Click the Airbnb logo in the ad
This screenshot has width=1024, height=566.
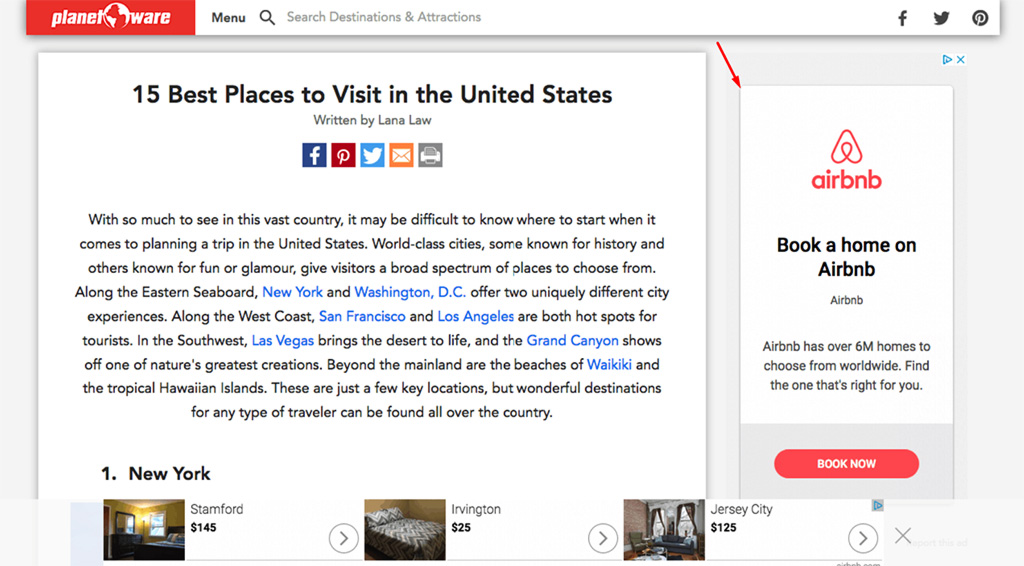[x=846, y=159]
